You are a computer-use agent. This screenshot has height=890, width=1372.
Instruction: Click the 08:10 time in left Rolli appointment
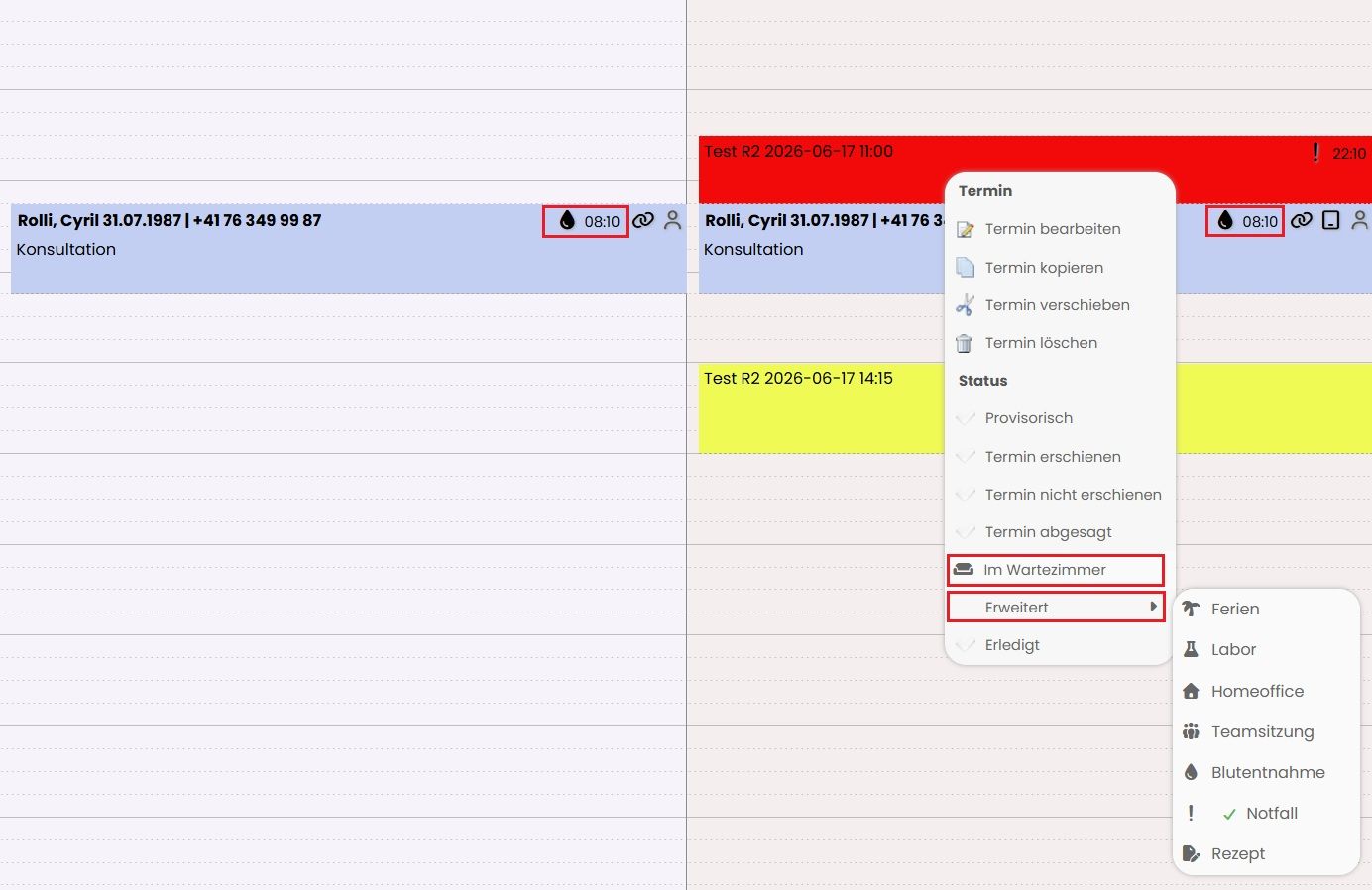point(602,221)
